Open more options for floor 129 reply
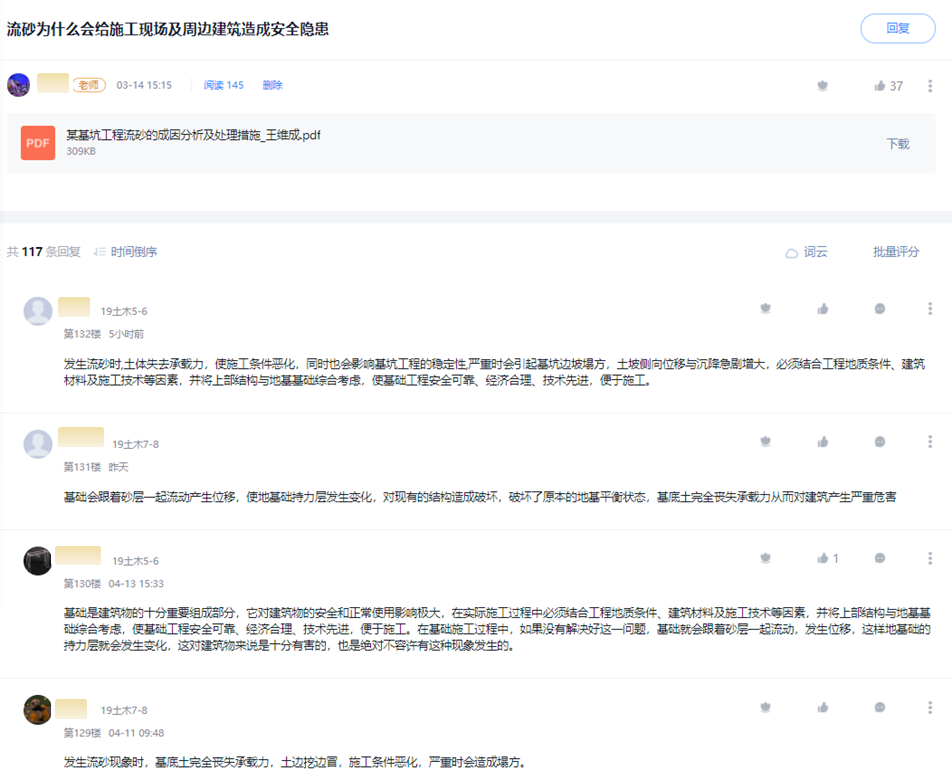The height and width of the screenshot is (780, 952). click(x=930, y=707)
